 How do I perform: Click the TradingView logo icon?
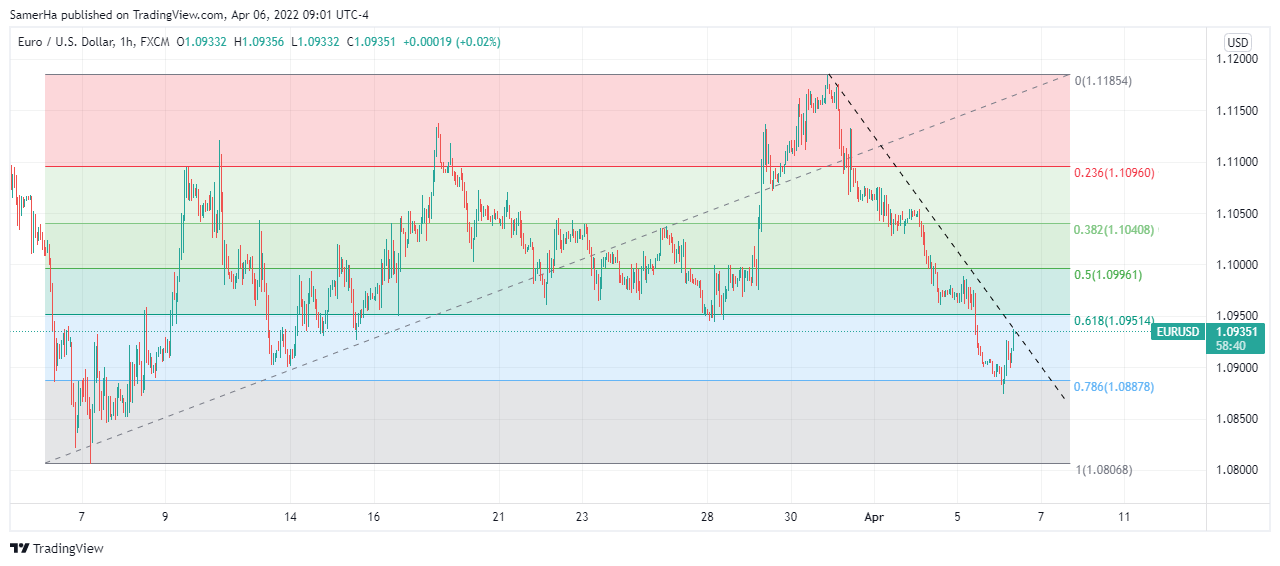point(20,548)
